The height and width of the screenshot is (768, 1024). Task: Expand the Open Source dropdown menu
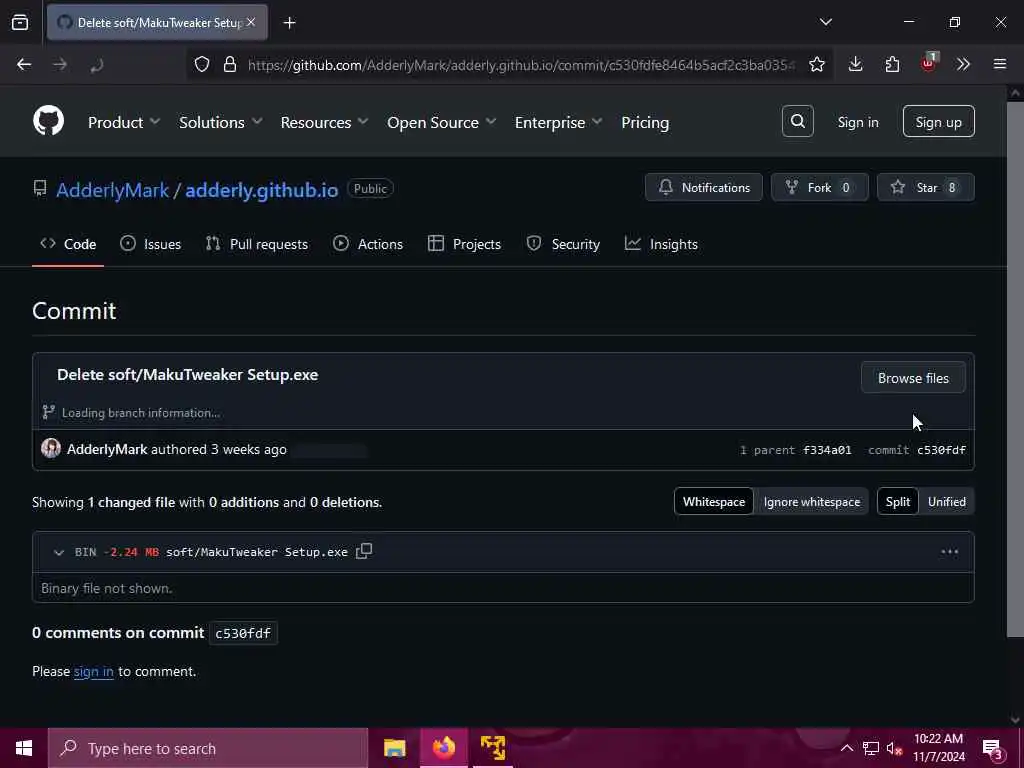(x=441, y=122)
